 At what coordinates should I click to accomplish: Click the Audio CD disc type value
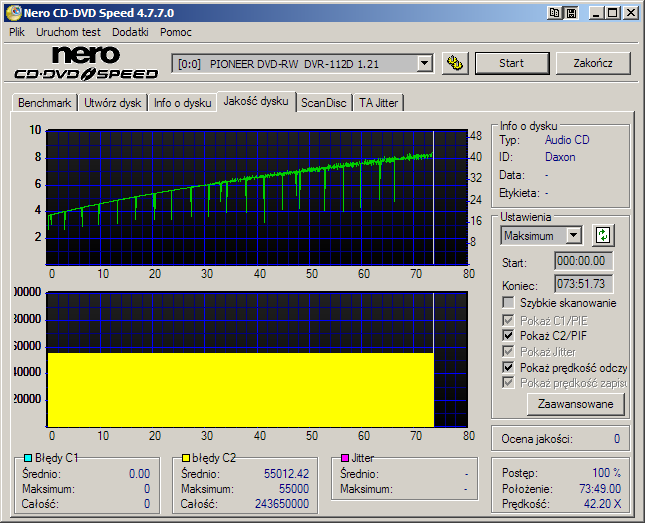pos(567,140)
